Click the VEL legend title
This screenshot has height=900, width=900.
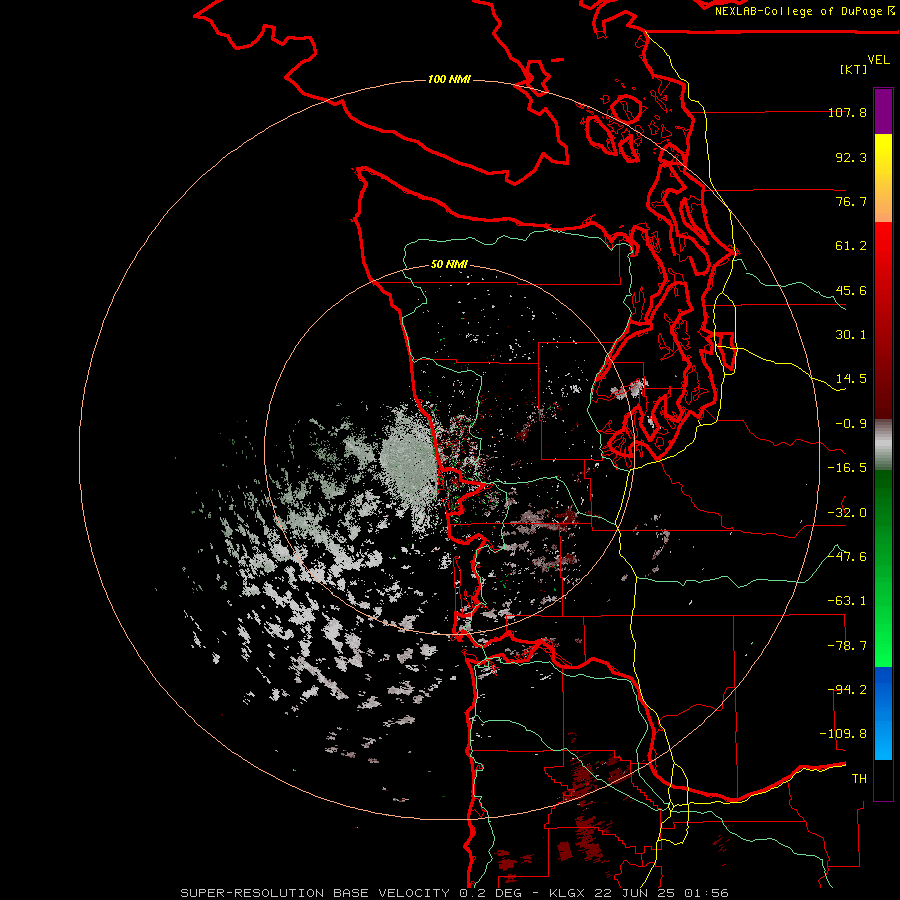(x=878, y=60)
